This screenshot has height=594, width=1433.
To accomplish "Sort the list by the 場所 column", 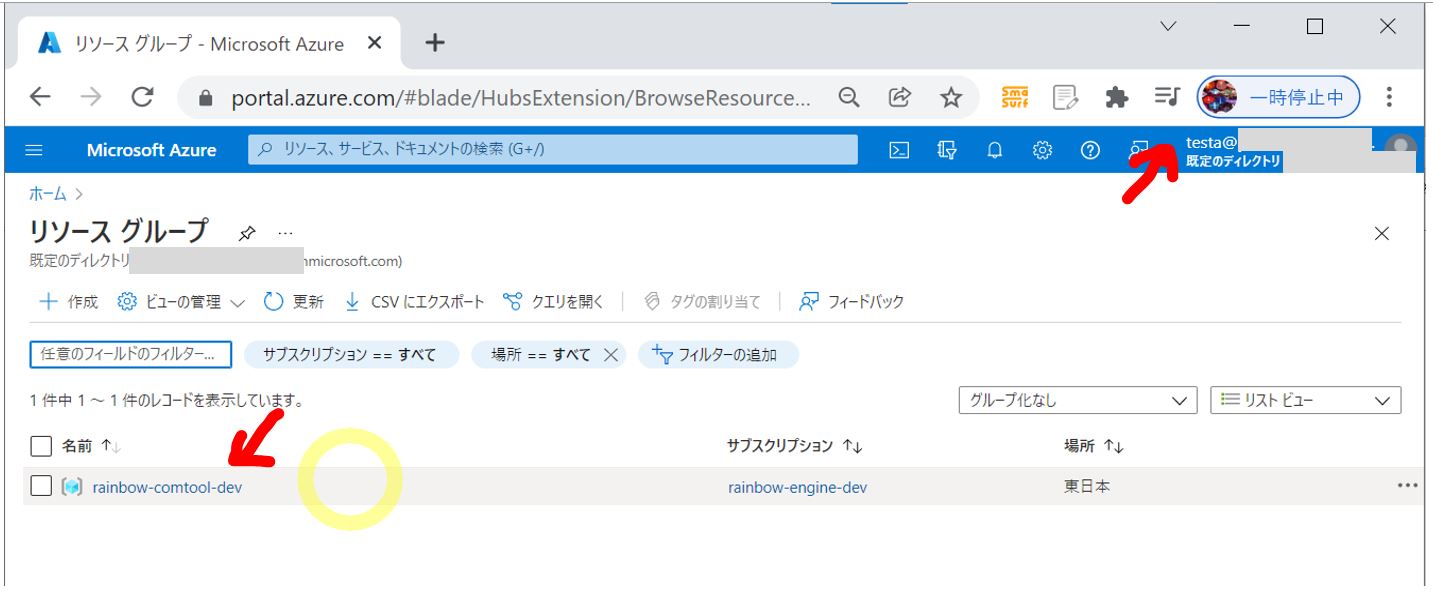I will pyautogui.click(x=1094, y=446).
